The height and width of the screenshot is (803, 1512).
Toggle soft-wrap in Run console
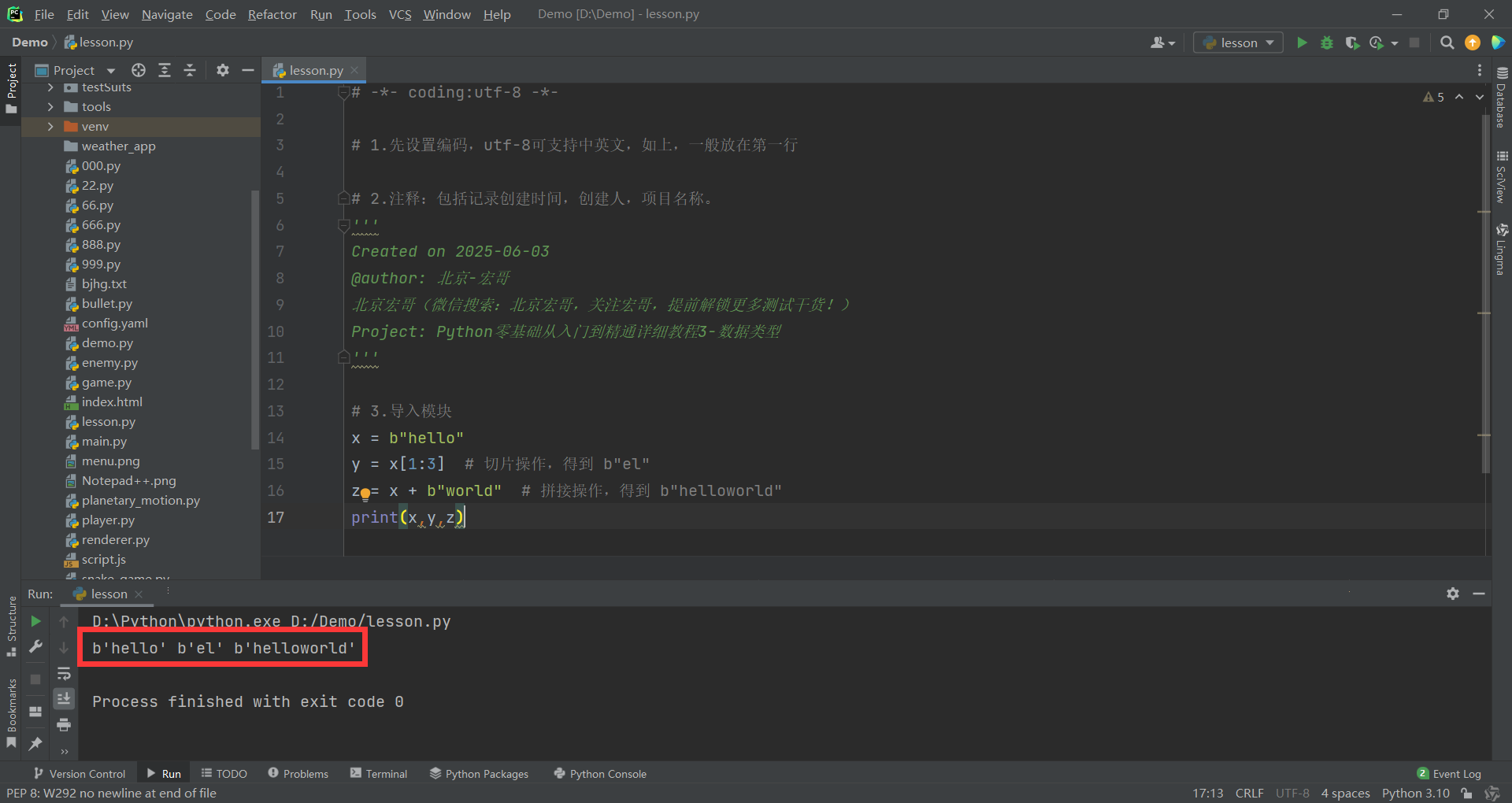coord(64,674)
